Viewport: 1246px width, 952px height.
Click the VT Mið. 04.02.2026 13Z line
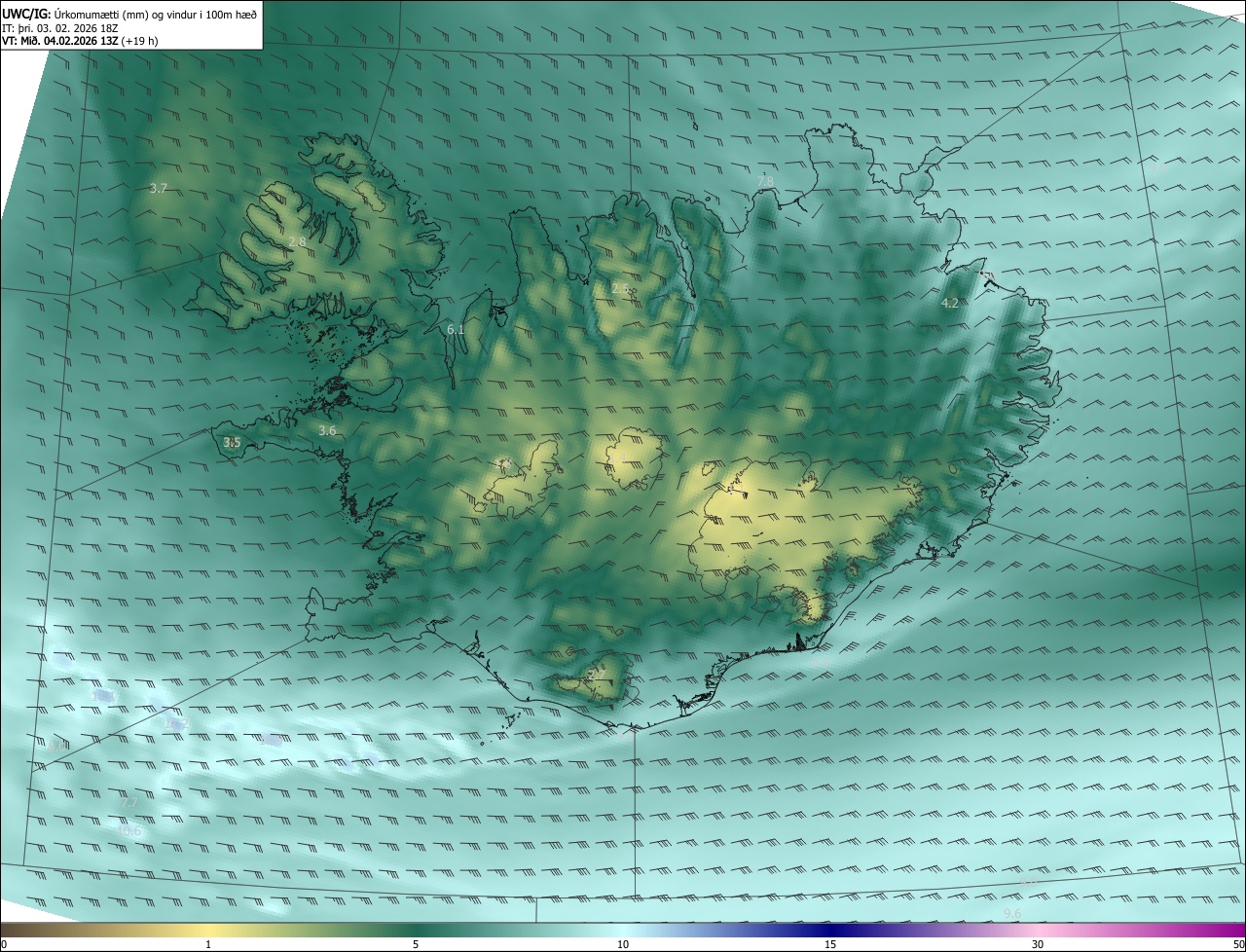click(80, 41)
